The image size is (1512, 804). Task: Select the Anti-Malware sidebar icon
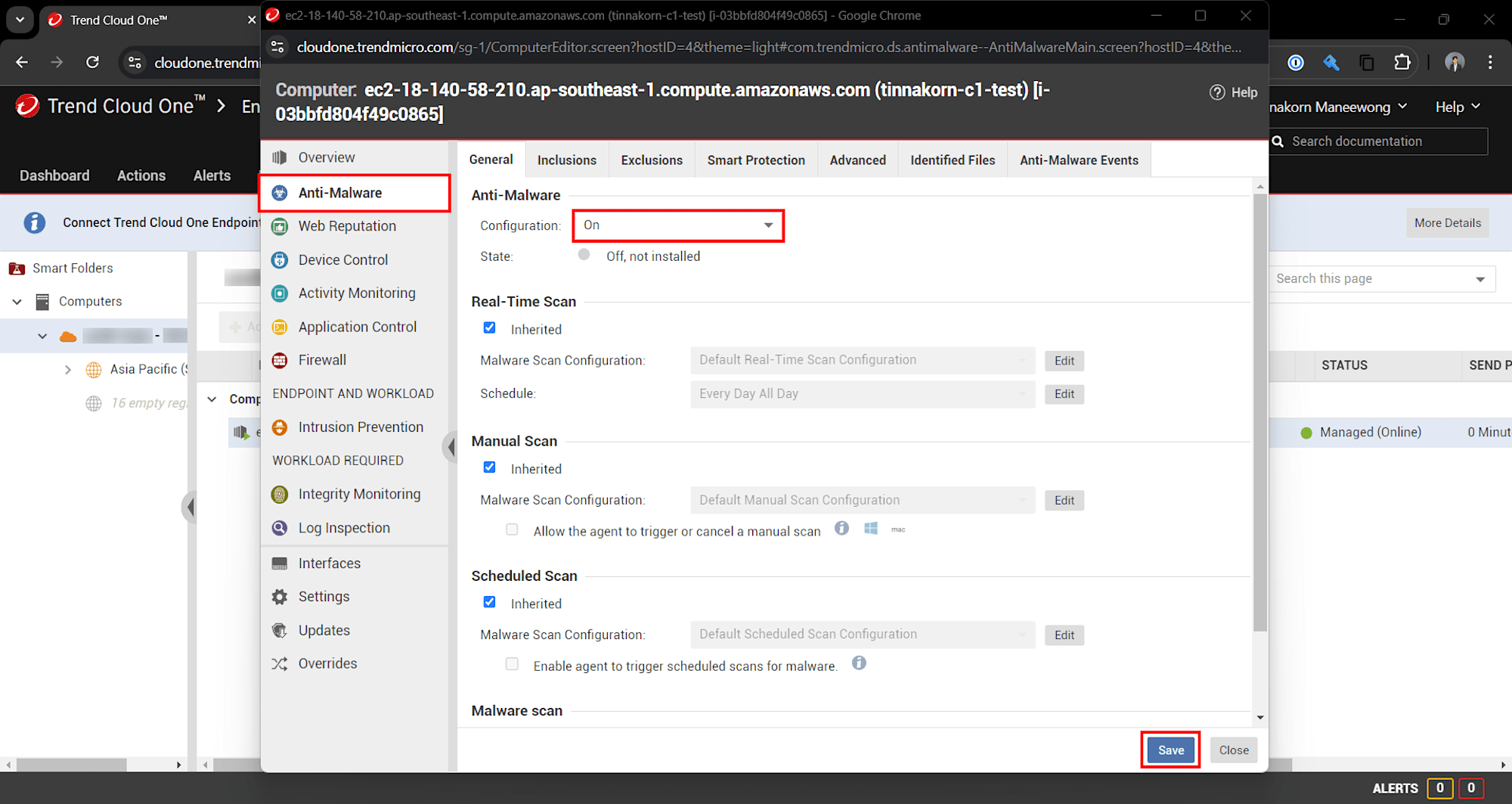pyautogui.click(x=280, y=193)
